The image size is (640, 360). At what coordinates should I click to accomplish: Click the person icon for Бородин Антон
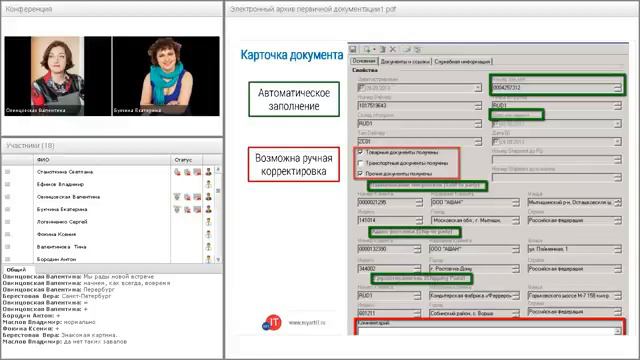click(209, 259)
